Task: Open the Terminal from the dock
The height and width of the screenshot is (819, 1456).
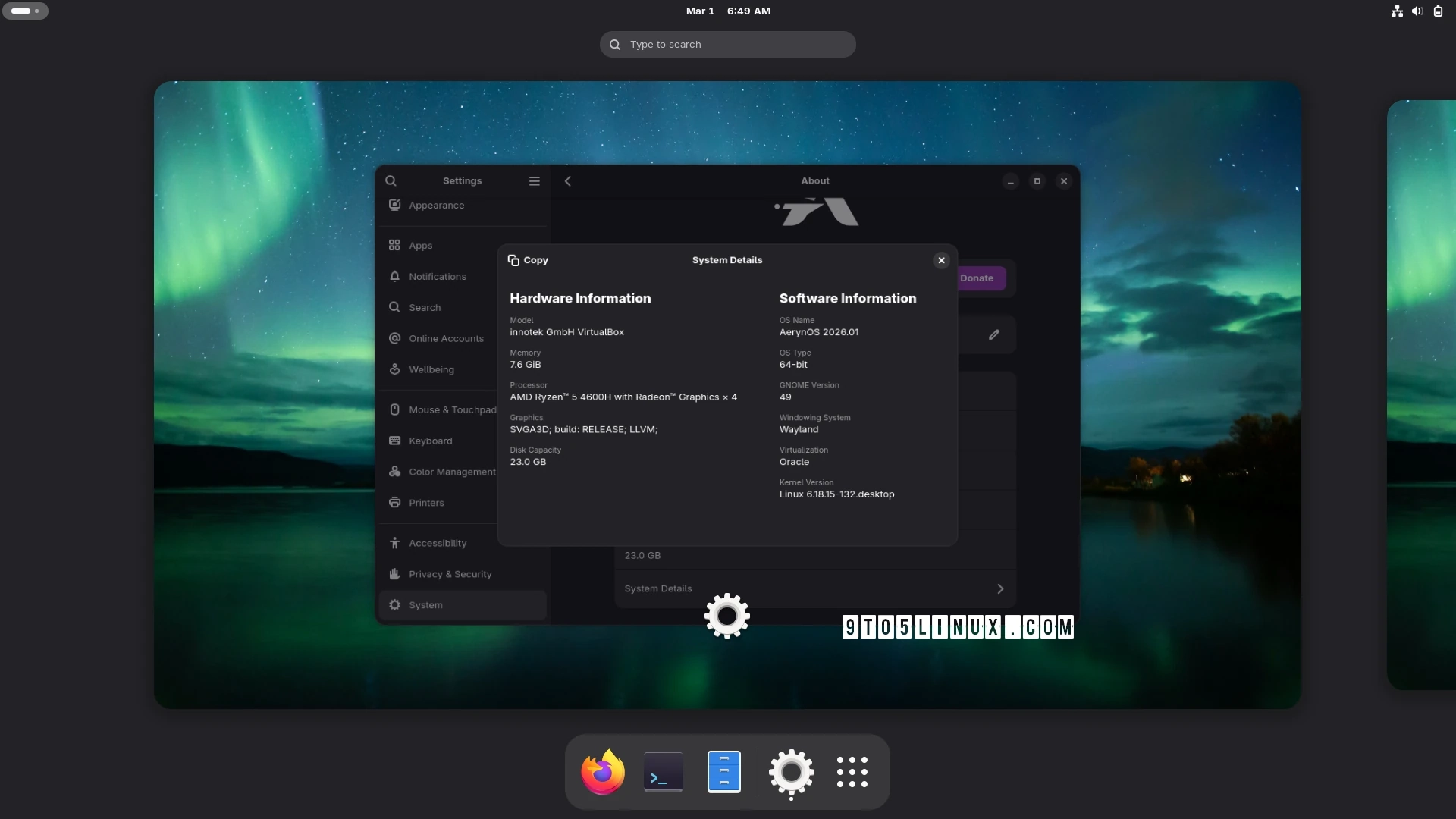Action: point(661,772)
